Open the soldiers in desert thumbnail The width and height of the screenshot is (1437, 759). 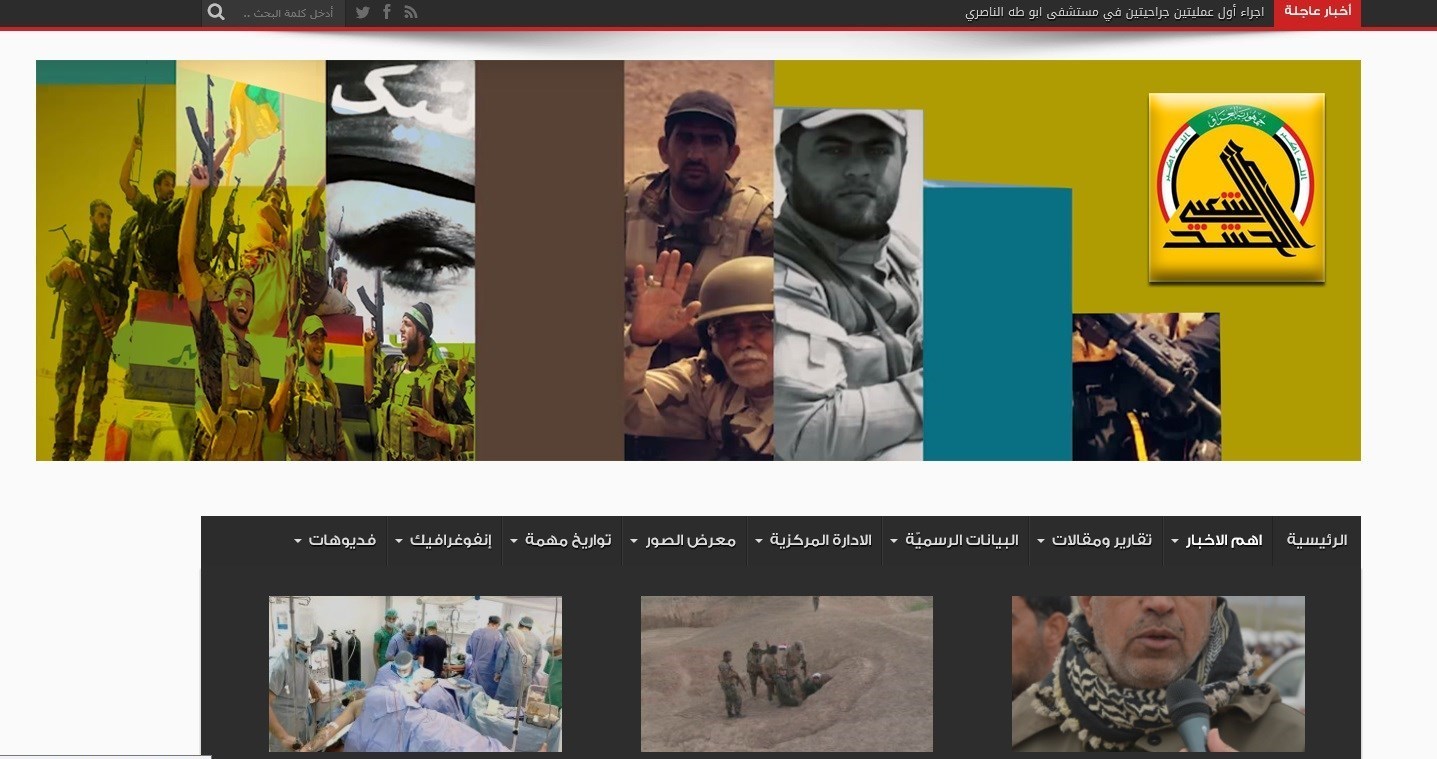[x=786, y=673]
